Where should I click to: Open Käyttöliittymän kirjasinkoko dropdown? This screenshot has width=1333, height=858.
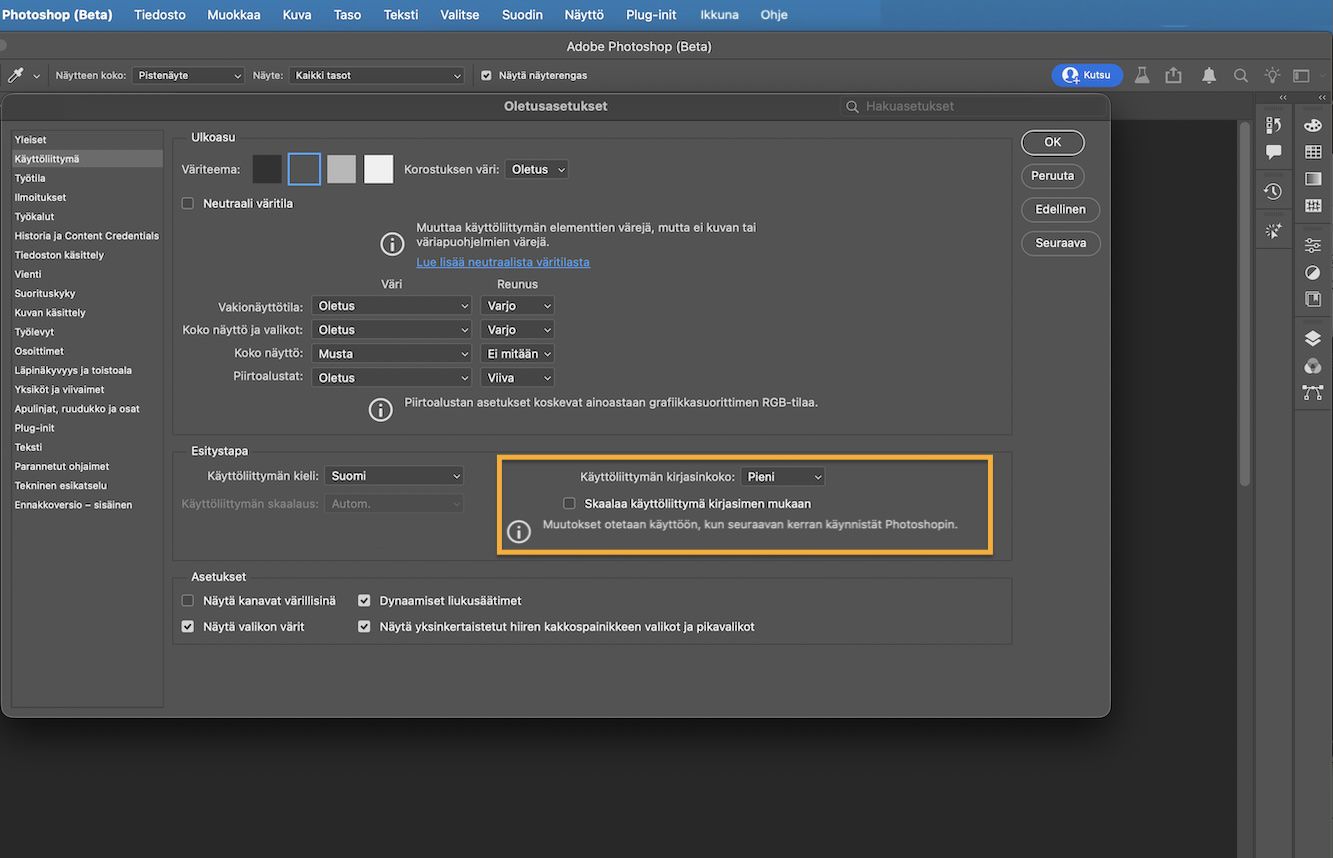[x=782, y=477]
